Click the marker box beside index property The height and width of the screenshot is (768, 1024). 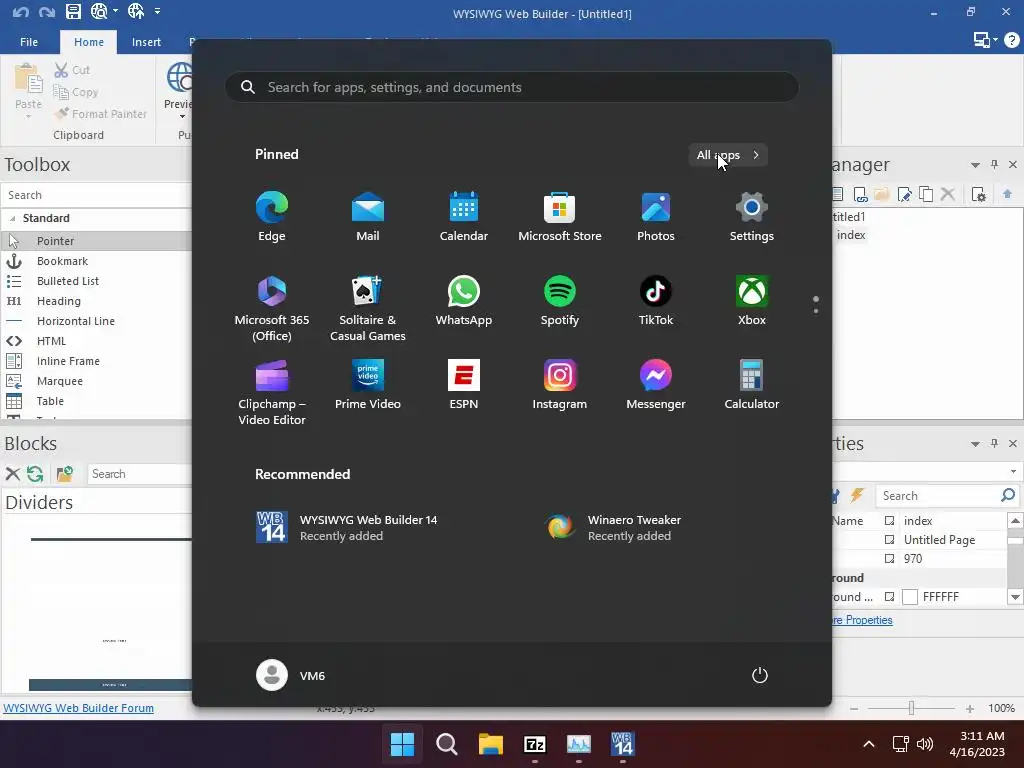(889, 520)
